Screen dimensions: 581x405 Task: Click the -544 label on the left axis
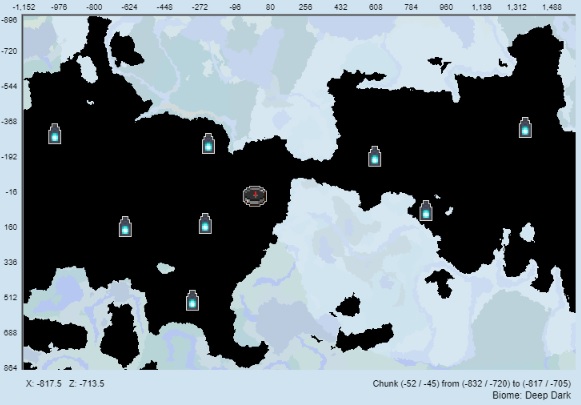point(10,86)
